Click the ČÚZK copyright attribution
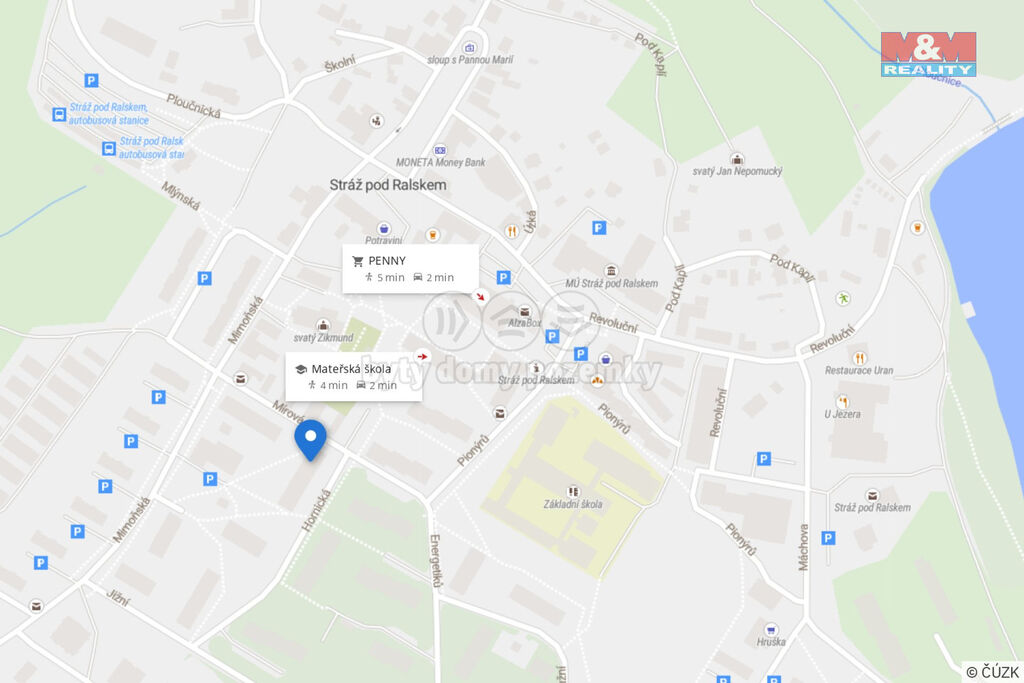 click(993, 672)
